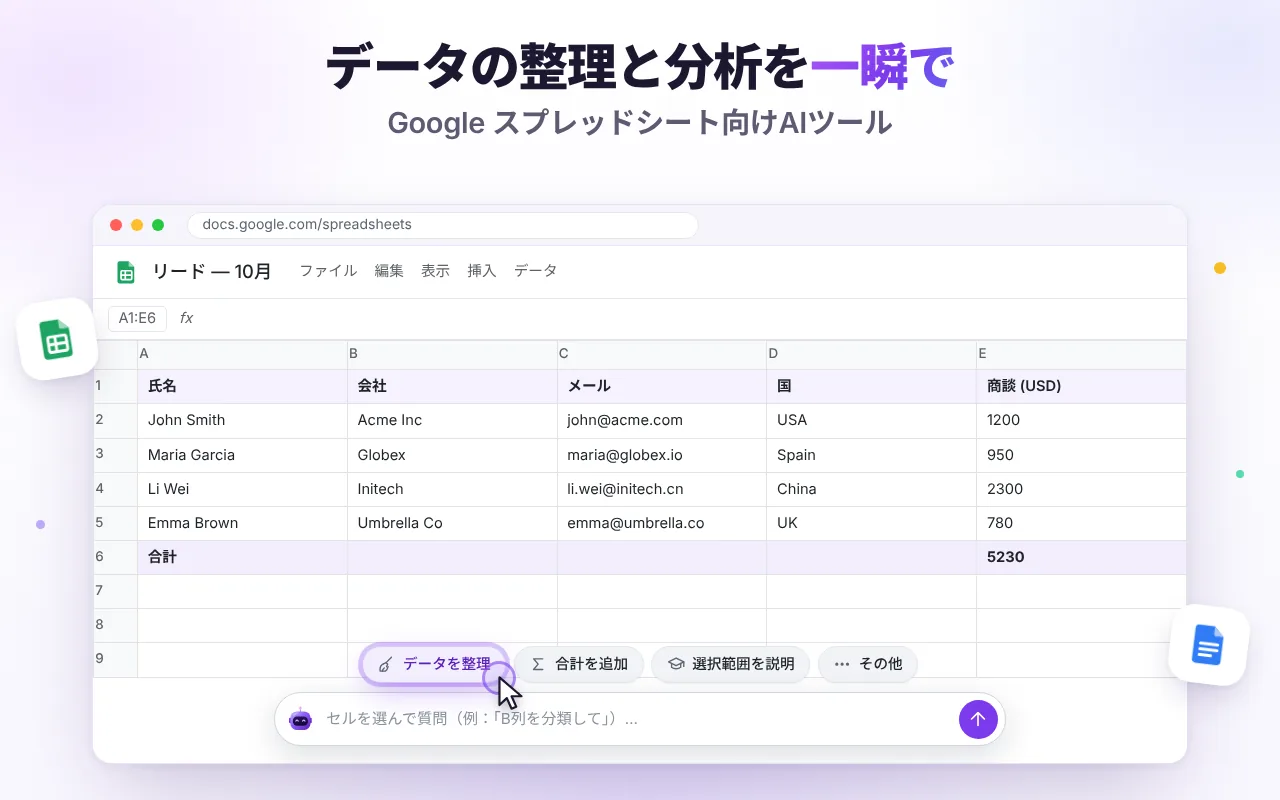Click the メール header cell
This screenshot has width=1280, height=800.
[x=662, y=386]
